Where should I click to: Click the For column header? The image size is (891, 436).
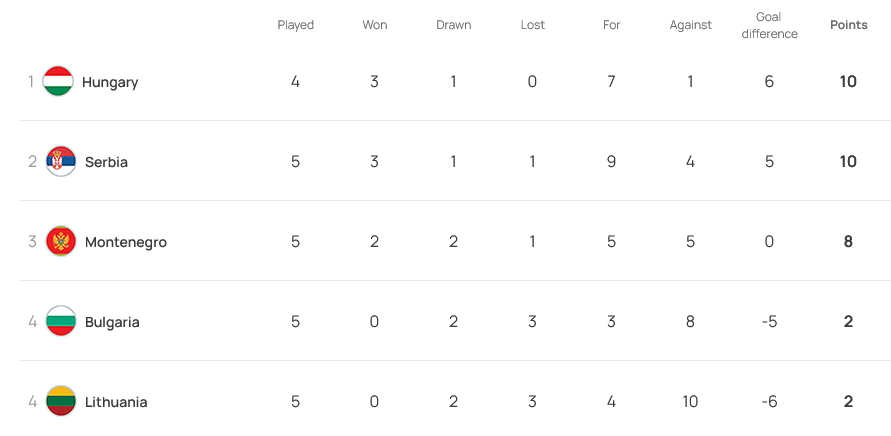click(x=612, y=25)
